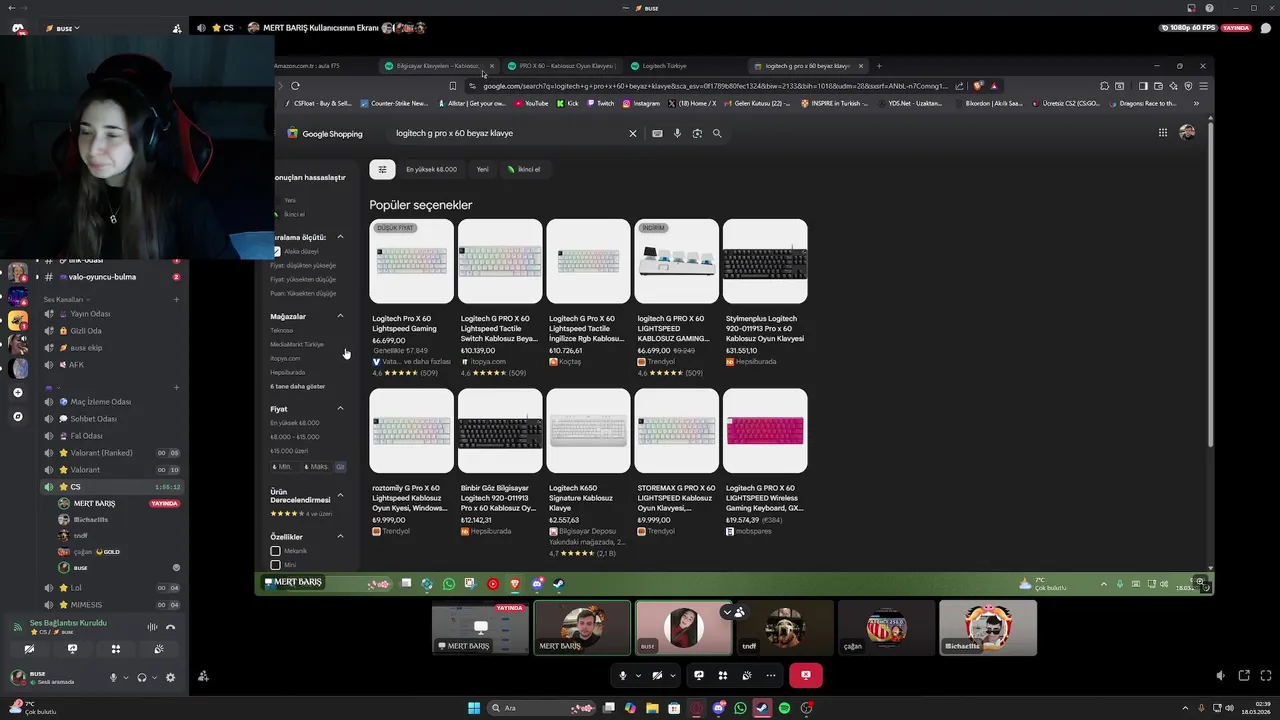Join Valorant (Ranked) voice channel
Image resolution: width=1280 pixels, height=720 pixels.
tap(110, 453)
